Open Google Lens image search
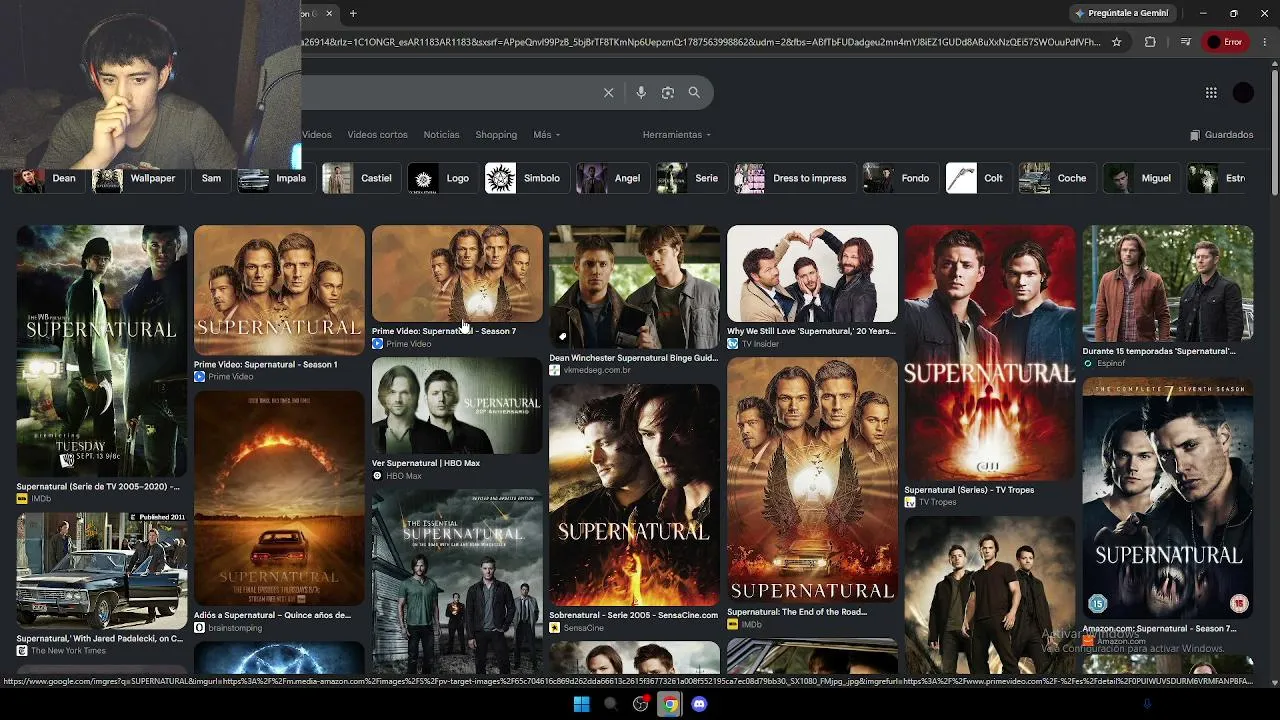Image resolution: width=1280 pixels, height=720 pixels. (668, 93)
